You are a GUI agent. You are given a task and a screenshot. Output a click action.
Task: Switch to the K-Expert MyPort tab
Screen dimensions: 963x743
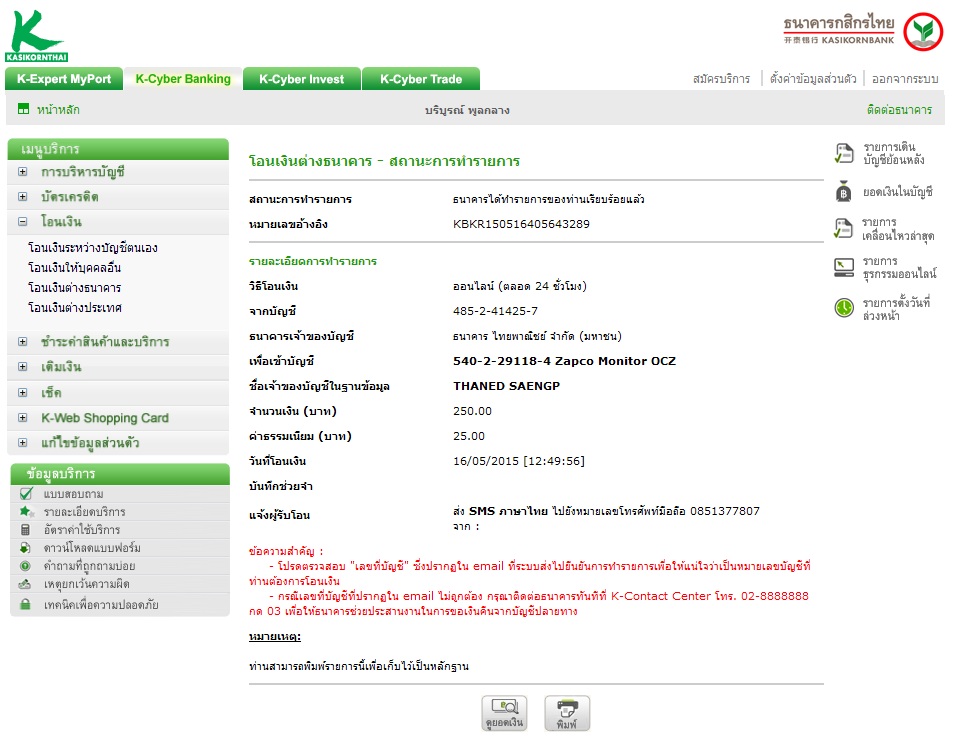pos(64,79)
